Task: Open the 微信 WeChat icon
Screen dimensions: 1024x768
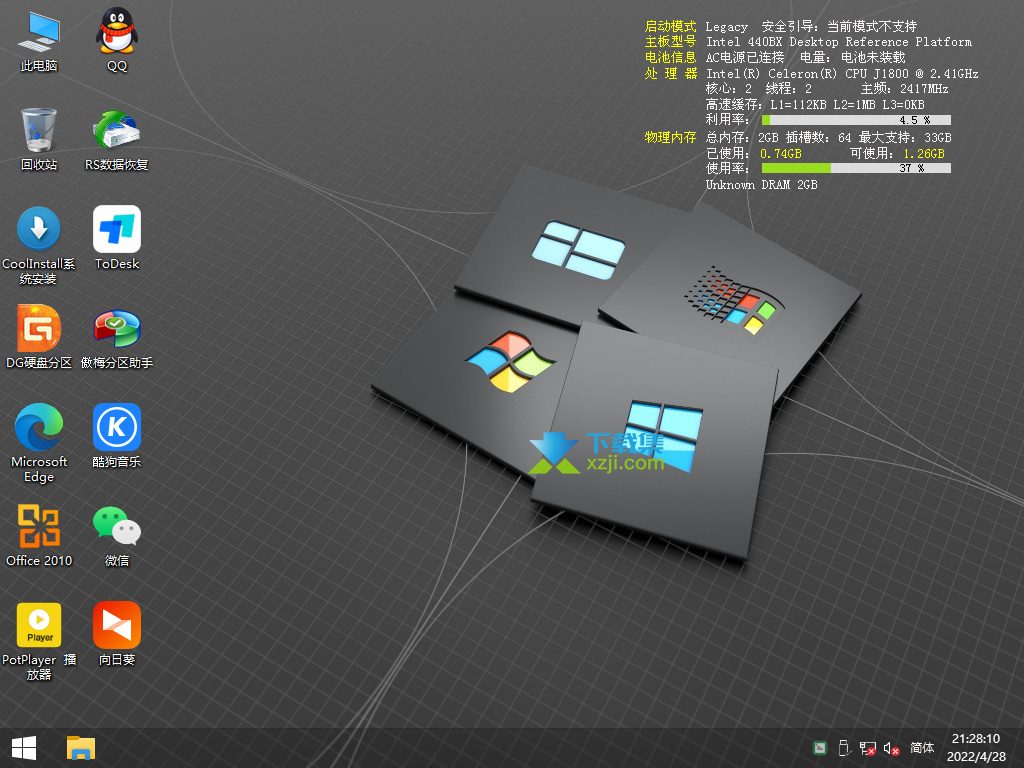Action: tap(117, 536)
